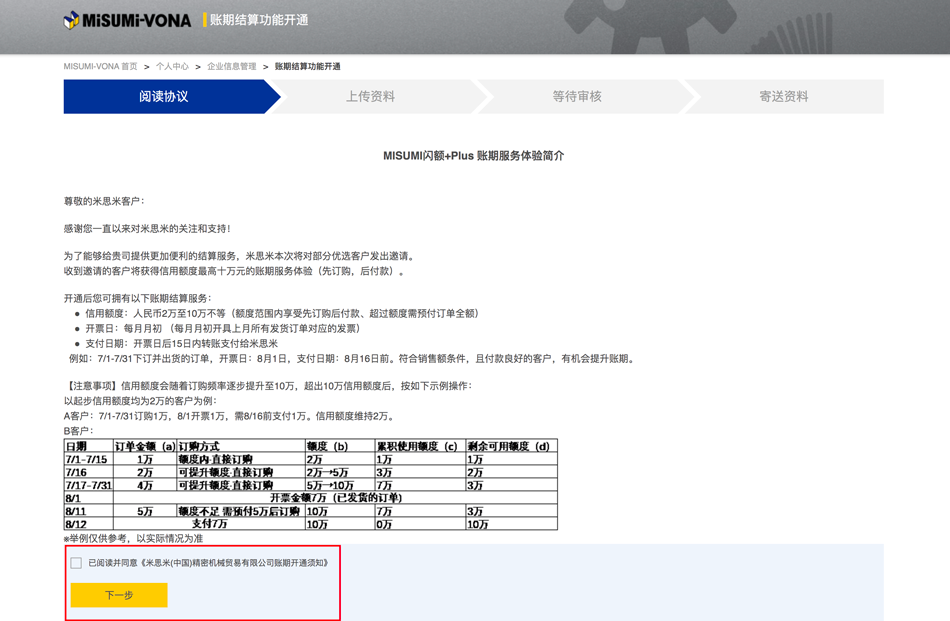
Task: Select the 剩余可用额度 (d) column header
Action: tap(509, 446)
